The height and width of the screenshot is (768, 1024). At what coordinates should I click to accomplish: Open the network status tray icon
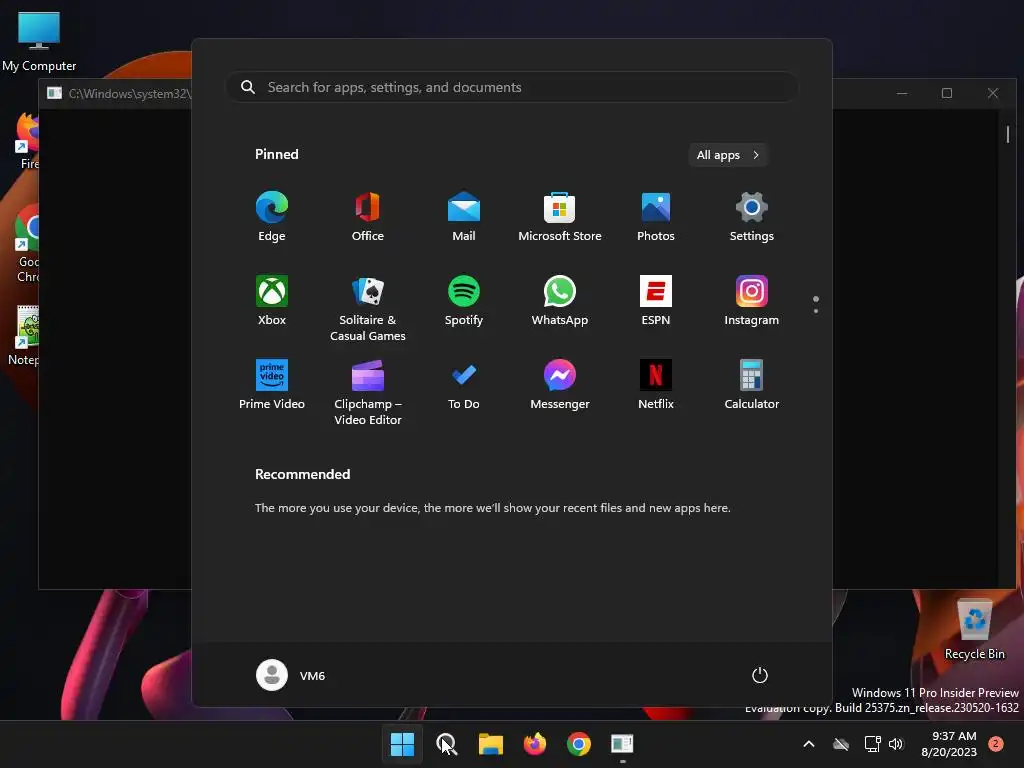pos(872,744)
